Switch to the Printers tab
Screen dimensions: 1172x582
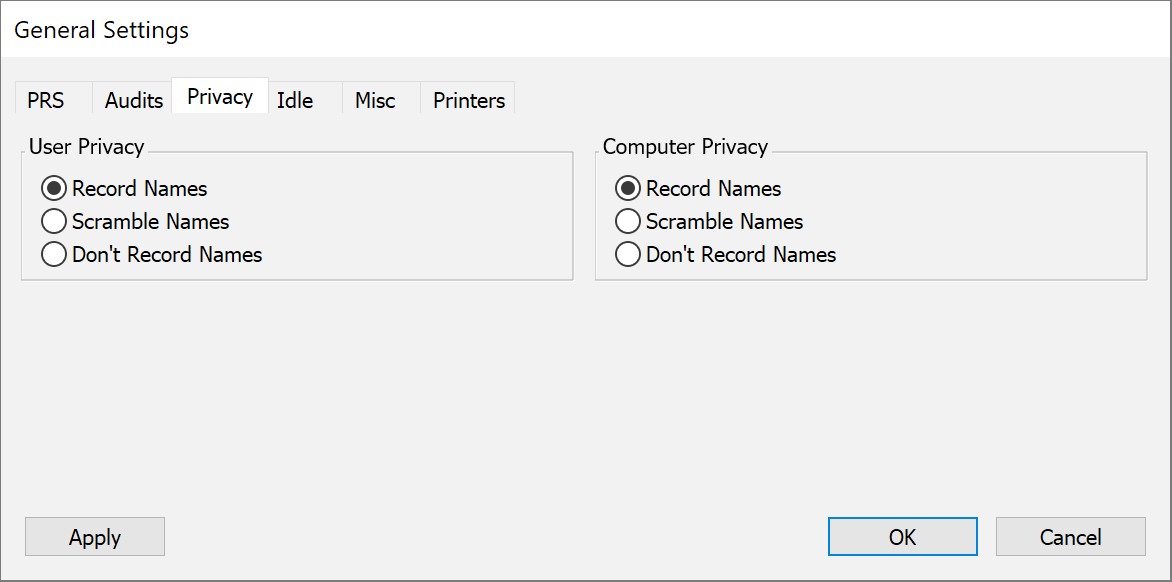coord(468,100)
